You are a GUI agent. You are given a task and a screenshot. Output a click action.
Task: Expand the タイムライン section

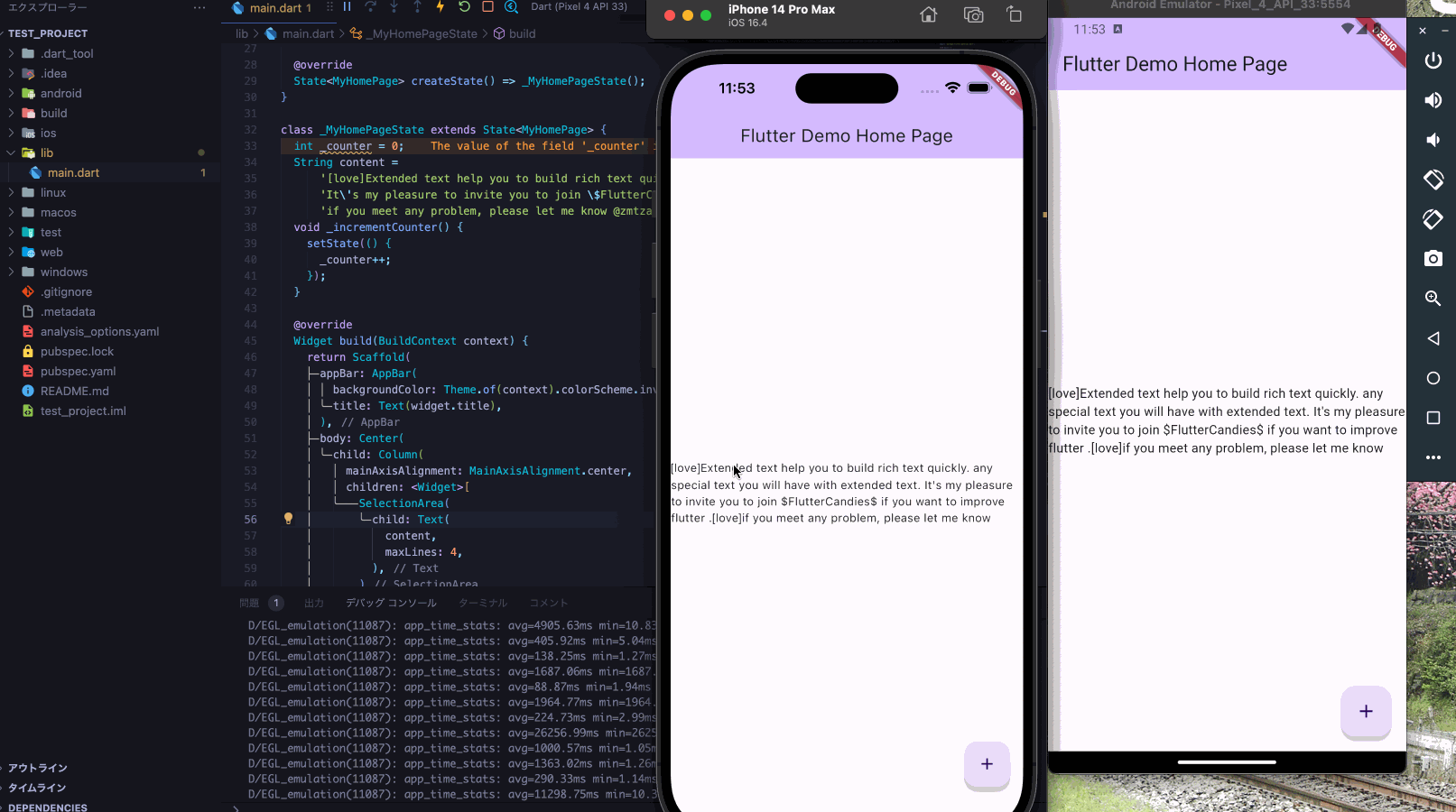pyautogui.click(x=38, y=788)
